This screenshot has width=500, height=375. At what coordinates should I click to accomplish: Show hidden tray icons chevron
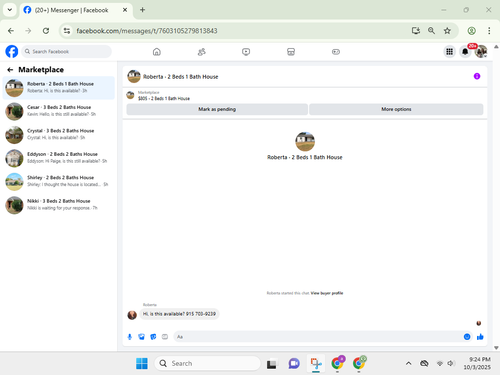[408, 363]
